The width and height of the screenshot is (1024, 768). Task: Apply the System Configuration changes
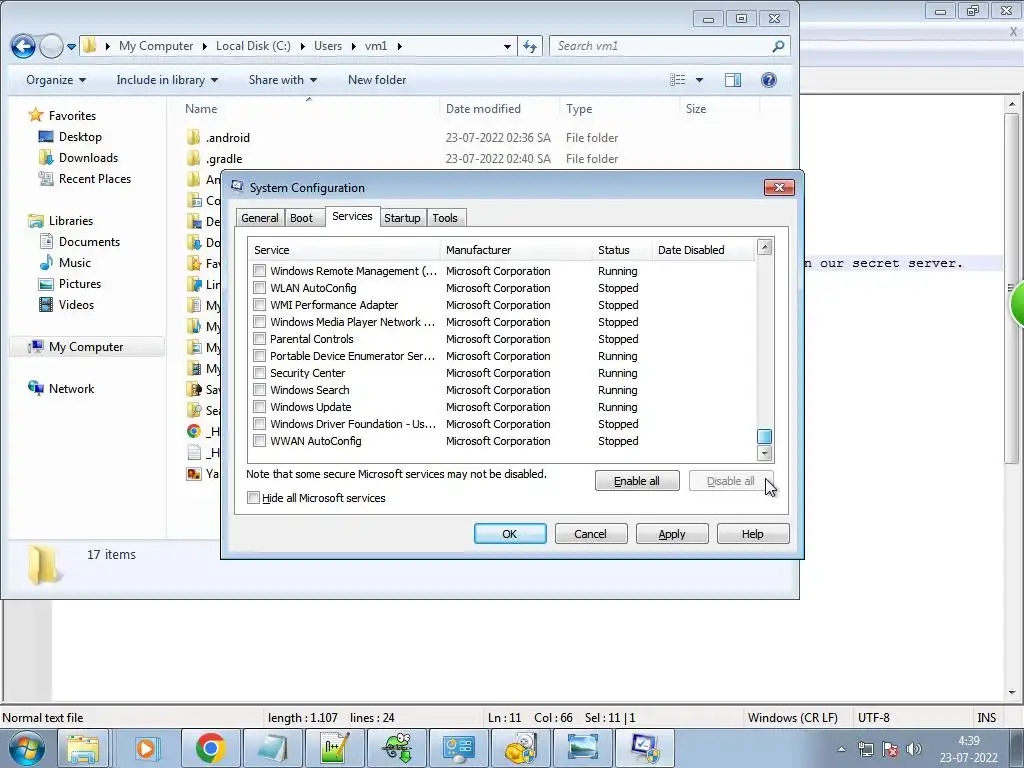672,534
